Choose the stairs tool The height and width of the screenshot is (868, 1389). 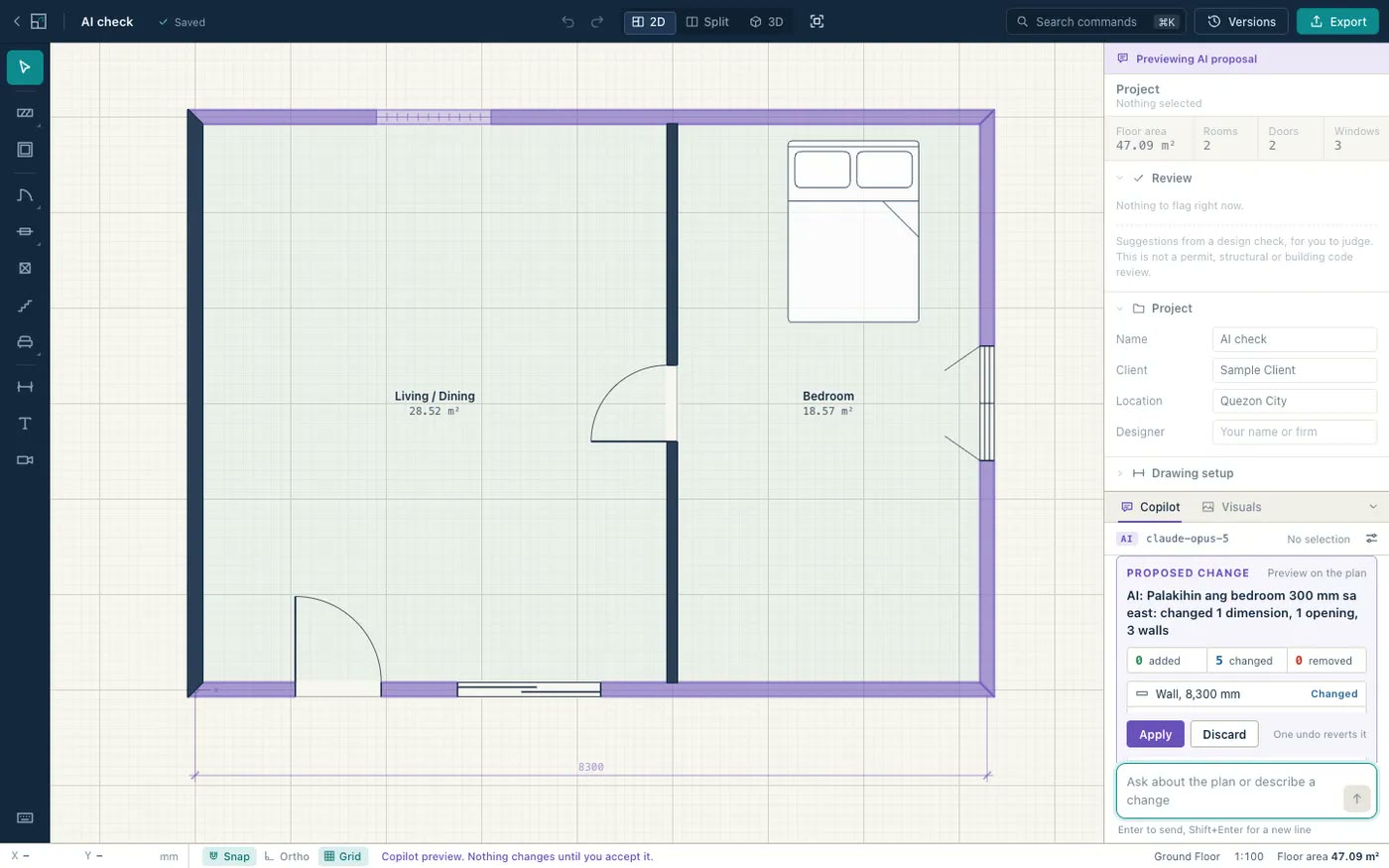[x=25, y=306]
